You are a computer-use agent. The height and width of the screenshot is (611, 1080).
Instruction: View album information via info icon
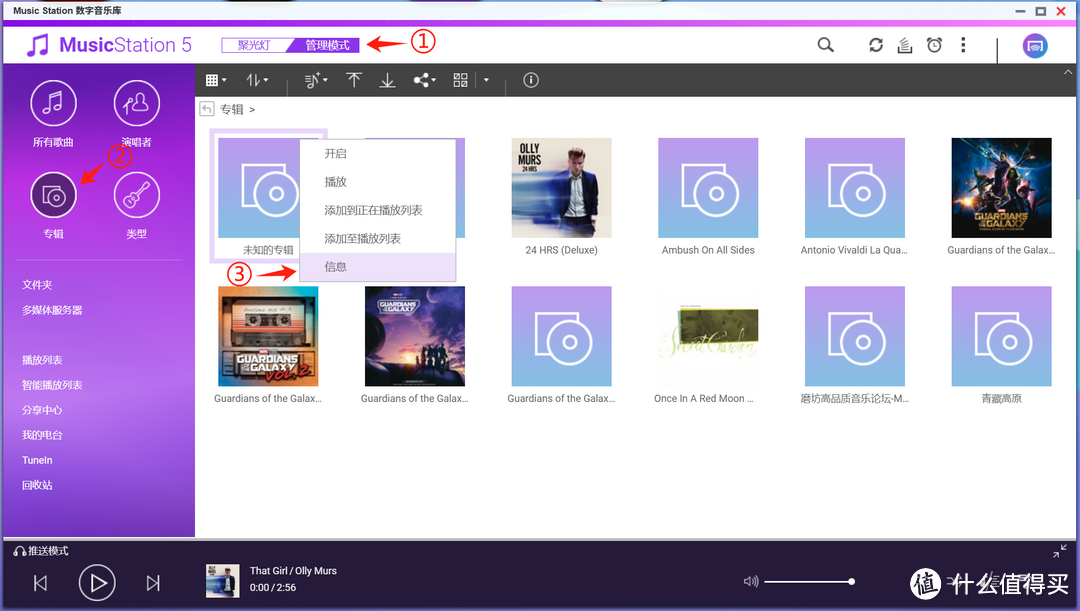(x=530, y=80)
